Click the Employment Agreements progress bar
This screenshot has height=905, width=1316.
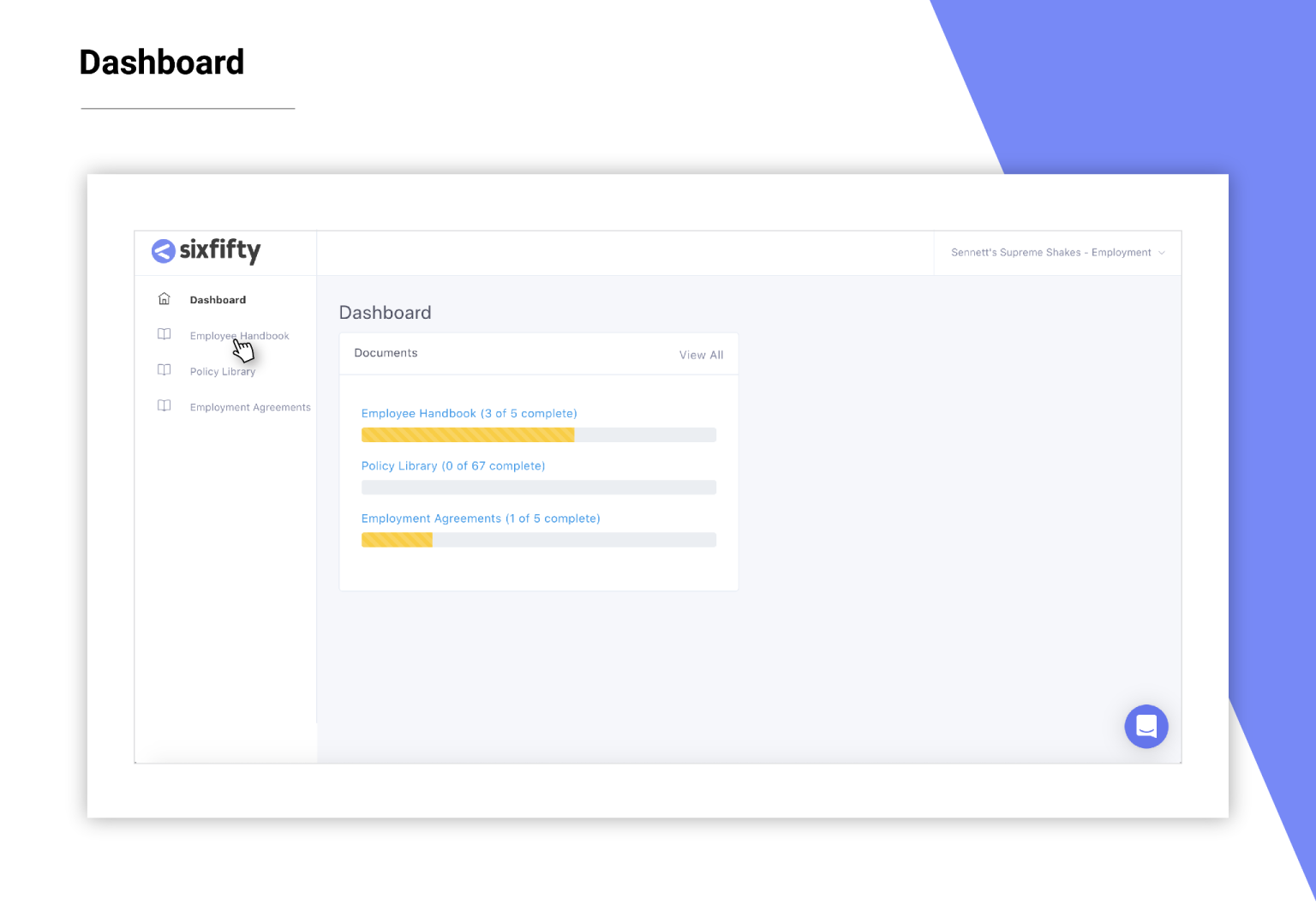tap(539, 540)
